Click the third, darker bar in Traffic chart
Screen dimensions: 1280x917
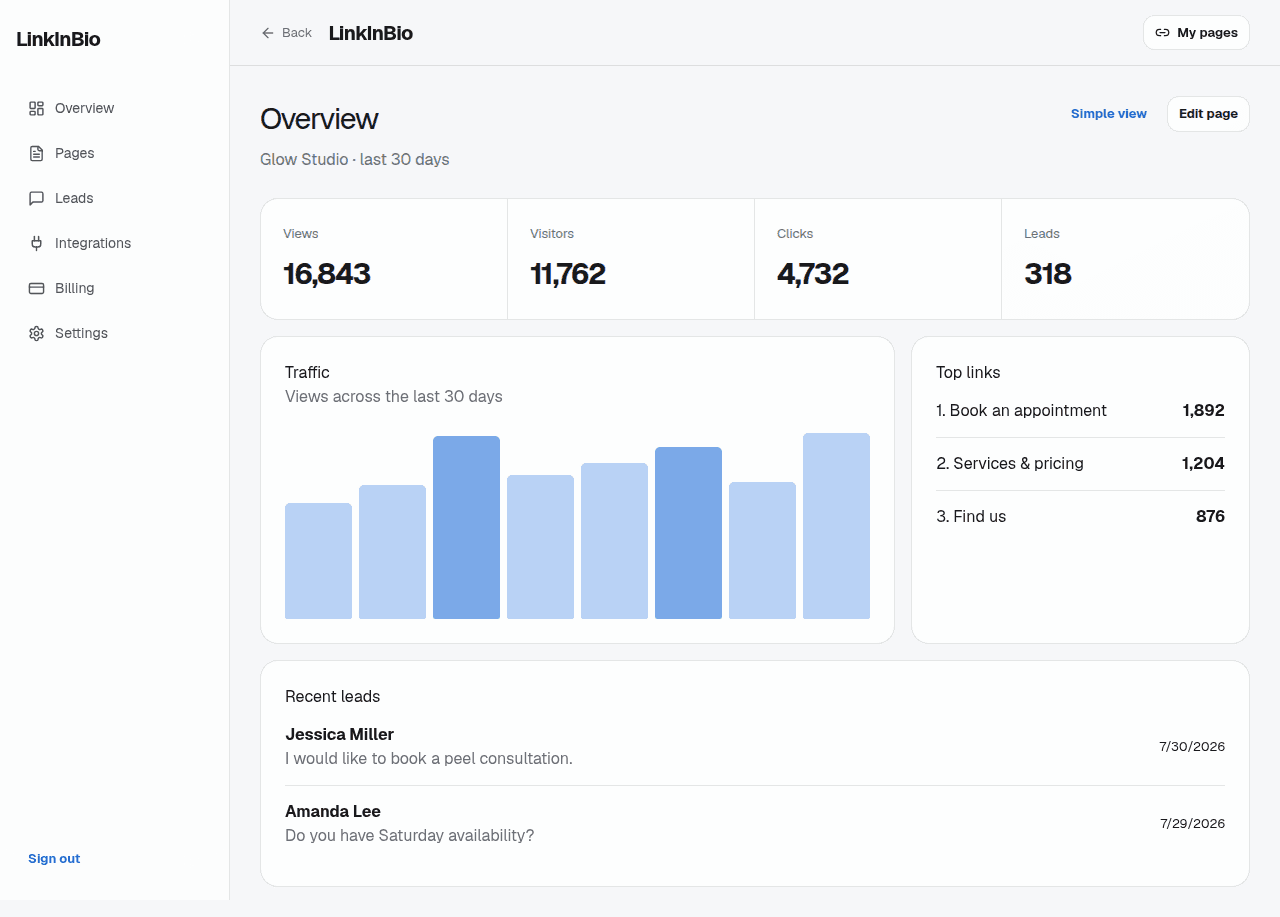(466, 527)
